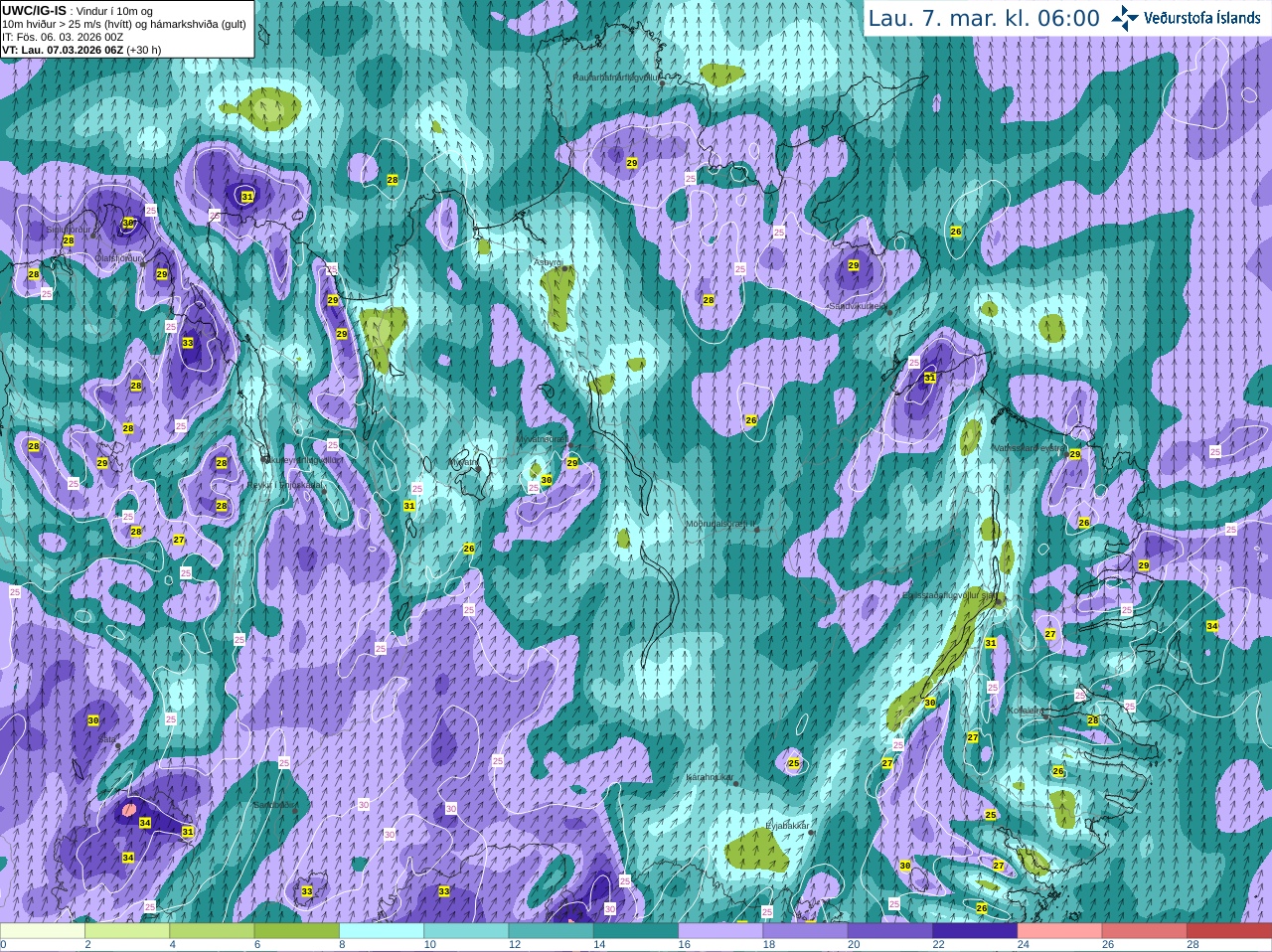Click the Mývatnsöræfi station label
Screen dimensions: 1272x952
(x=542, y=438)
